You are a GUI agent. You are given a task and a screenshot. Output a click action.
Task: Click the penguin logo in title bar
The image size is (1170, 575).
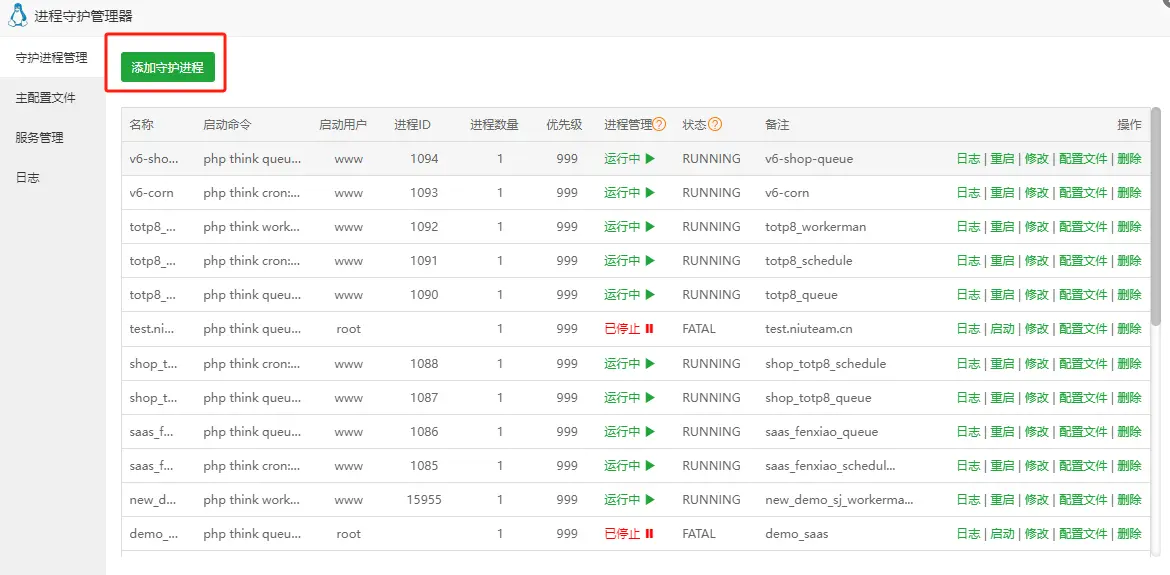click(x=17, y=16)
